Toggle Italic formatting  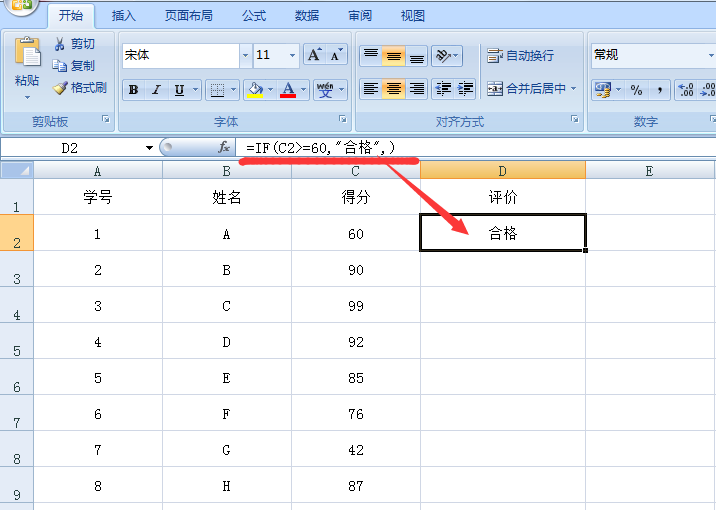tap(158, 90)
